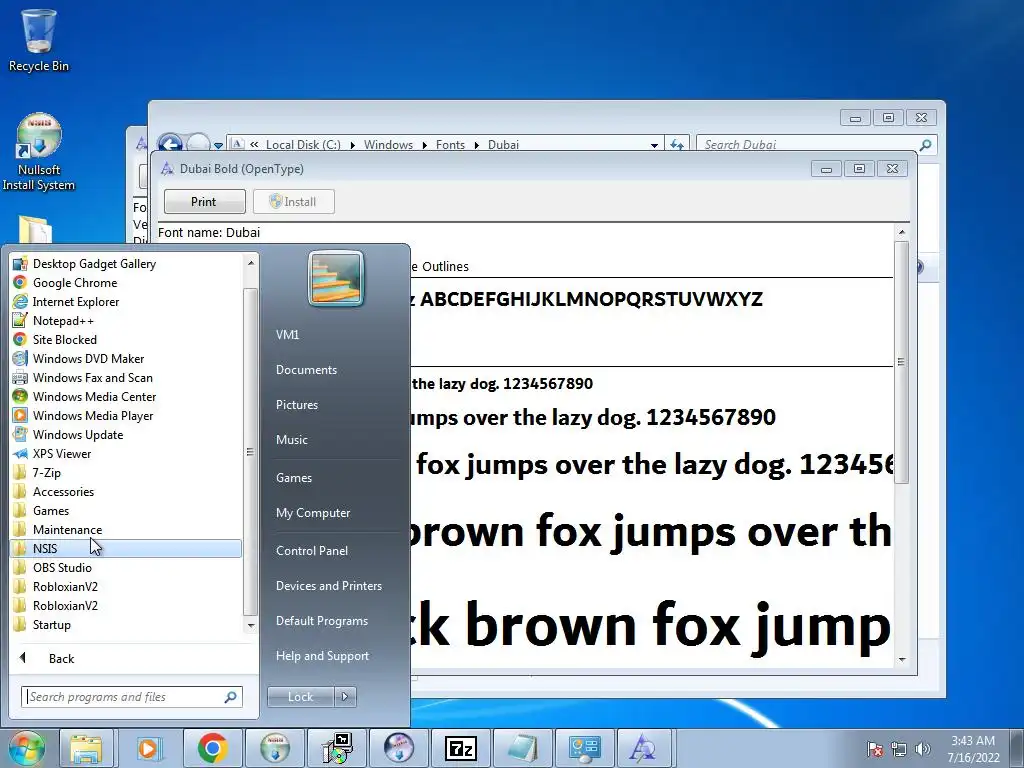Switch to the font viewer taskbar icon
This screenshot has height=768, width=1024.
coord(642,748)
